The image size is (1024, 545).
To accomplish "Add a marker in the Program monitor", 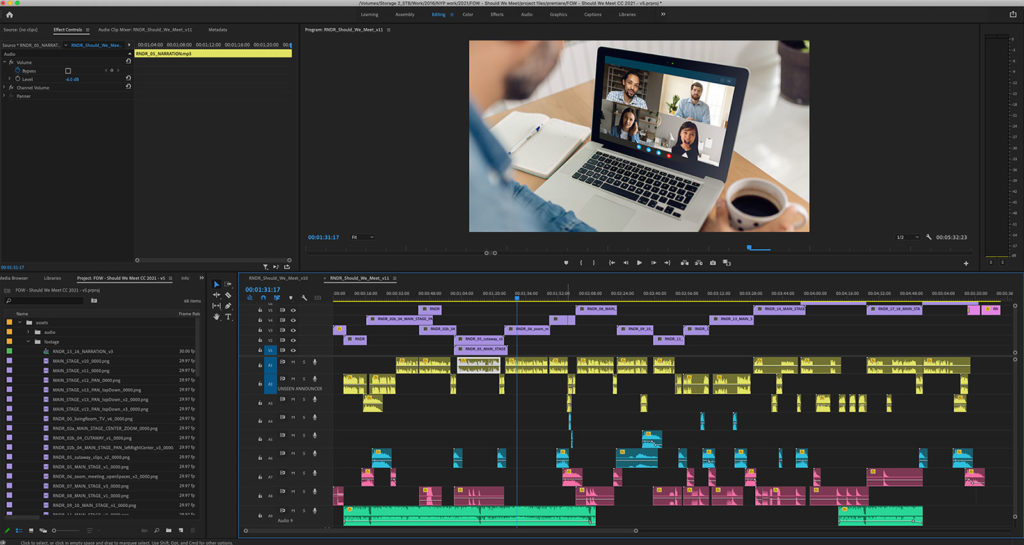I will tap(566, 262).
